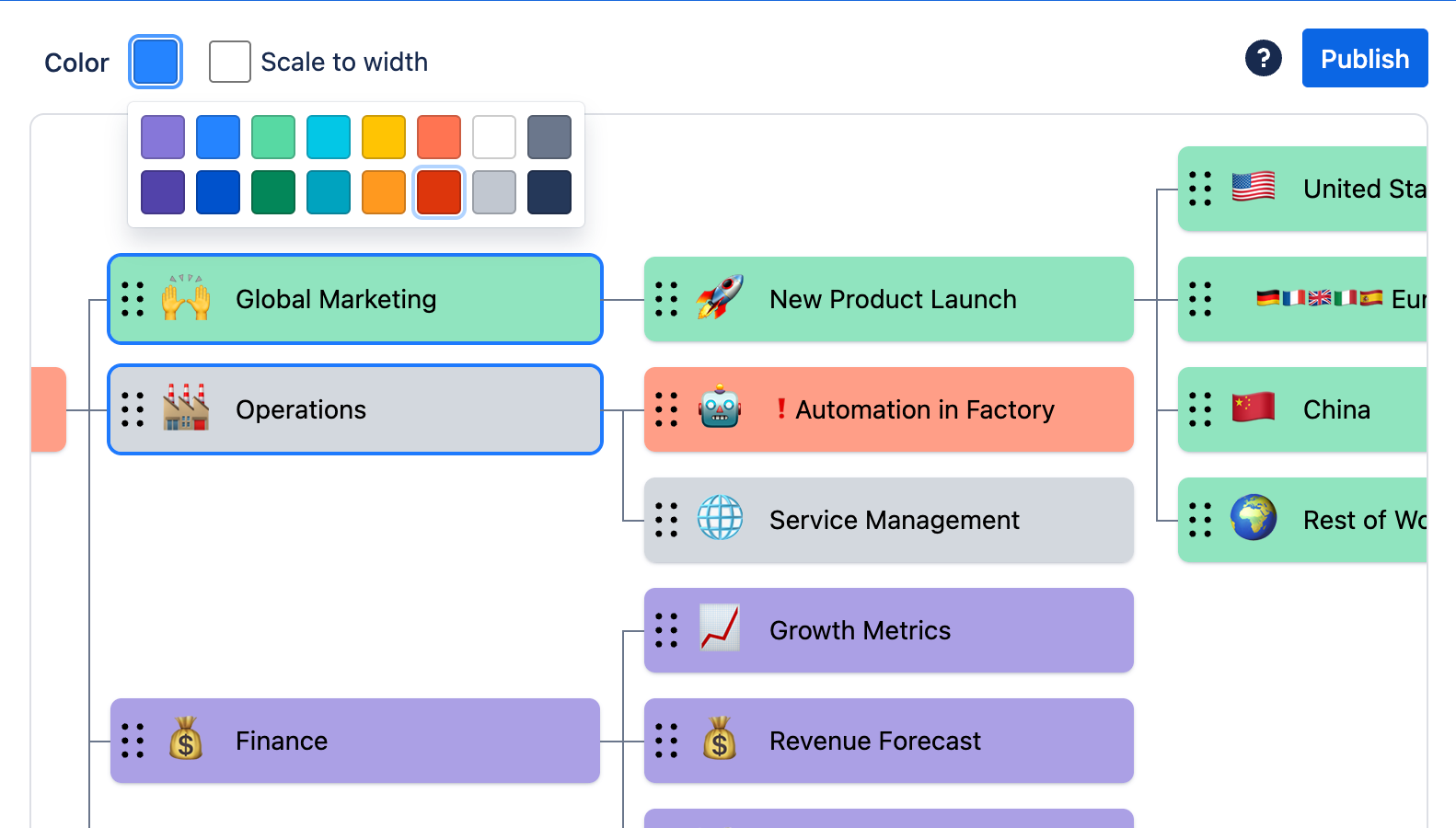Select the Service Management text
The height and width of the screenshot is (828, 1456).
[895, 520]
